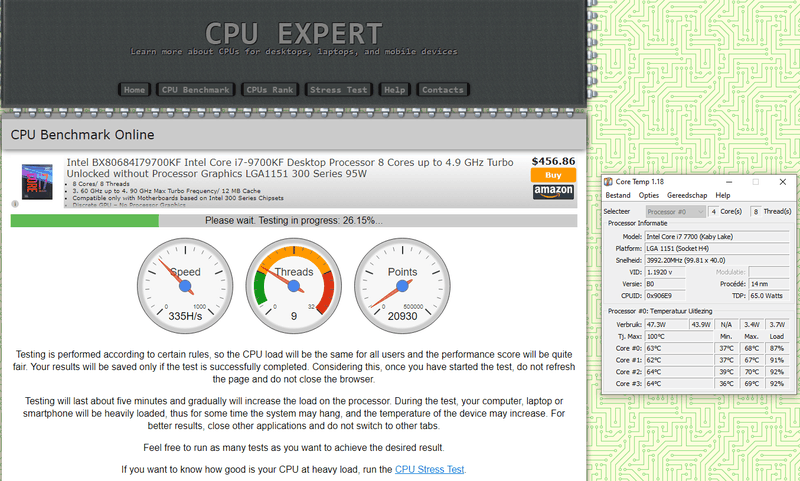Click the Versie value B0
Screen dimensions: 800x481
click(665, 284)
